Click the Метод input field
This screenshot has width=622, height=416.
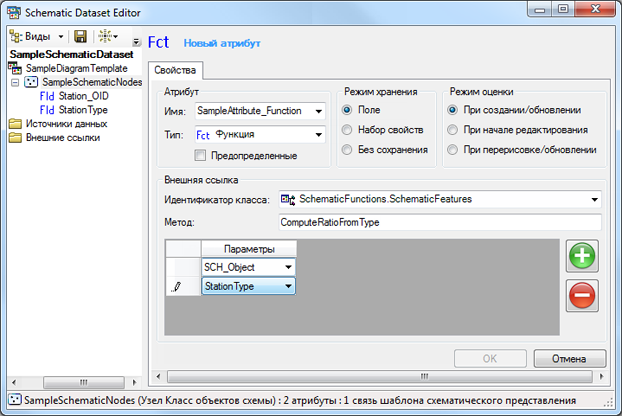coord(440,222)
